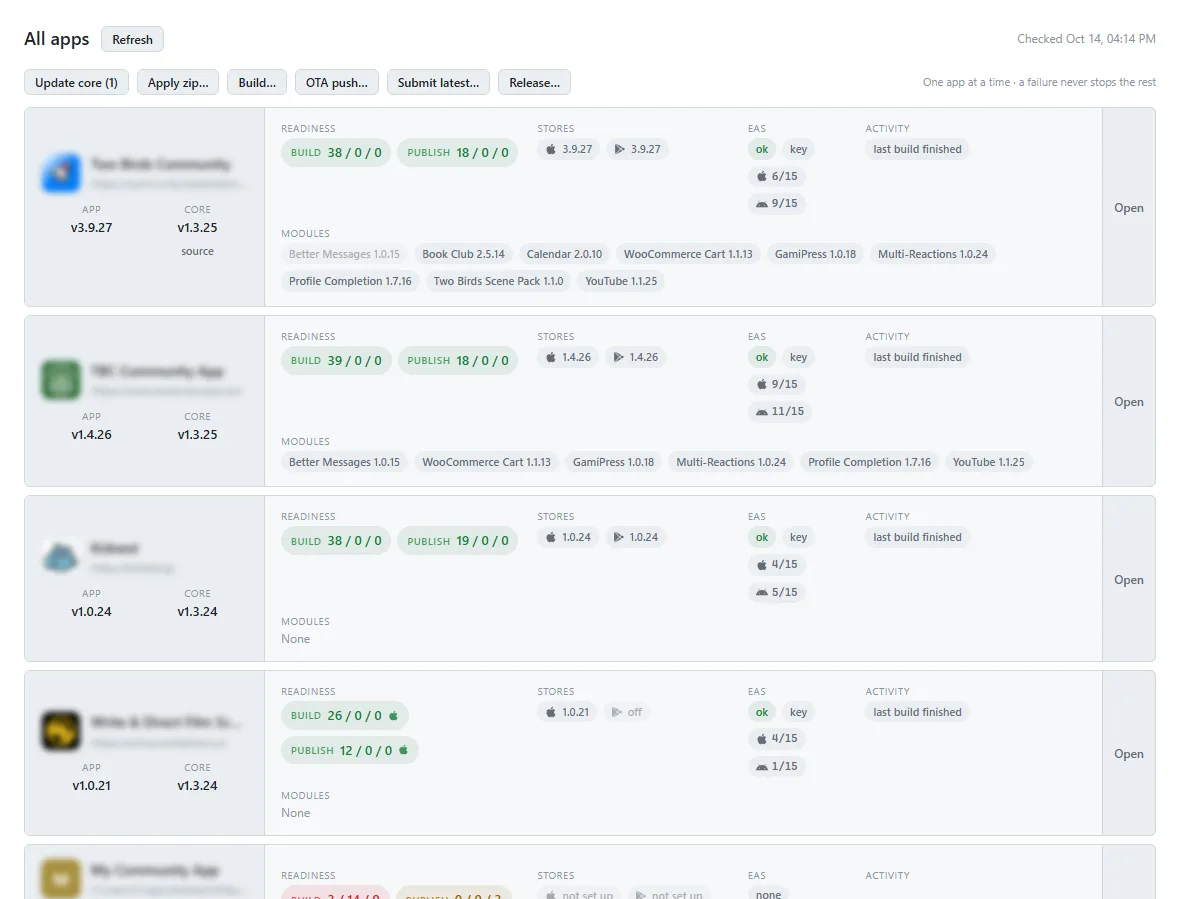Click Google Play 1.0.24 badge
The width and height of the screenshot is (1180, 899).
[636, 537]
